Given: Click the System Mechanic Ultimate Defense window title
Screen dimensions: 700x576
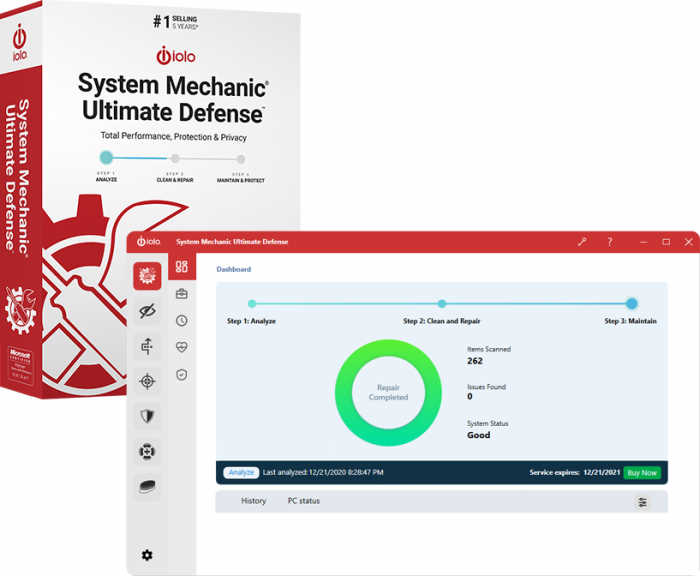Looking at the screenshot, I should [232, 242].
